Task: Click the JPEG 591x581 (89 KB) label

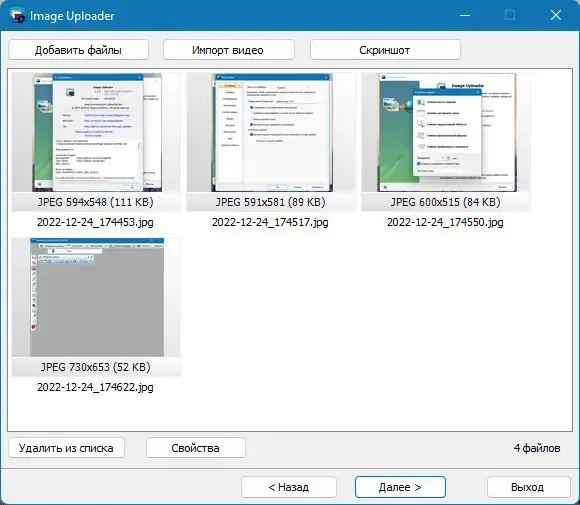Action: tap(270, 202)
